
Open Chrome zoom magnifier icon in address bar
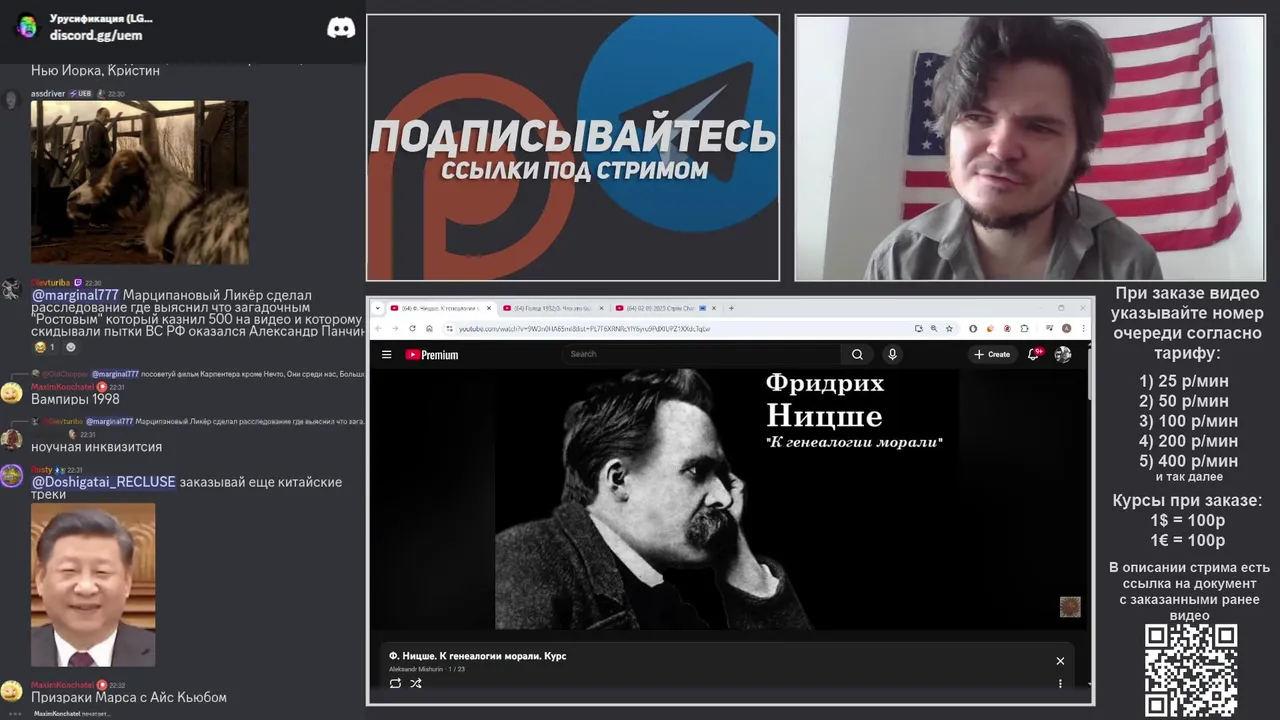coord(934,328)
